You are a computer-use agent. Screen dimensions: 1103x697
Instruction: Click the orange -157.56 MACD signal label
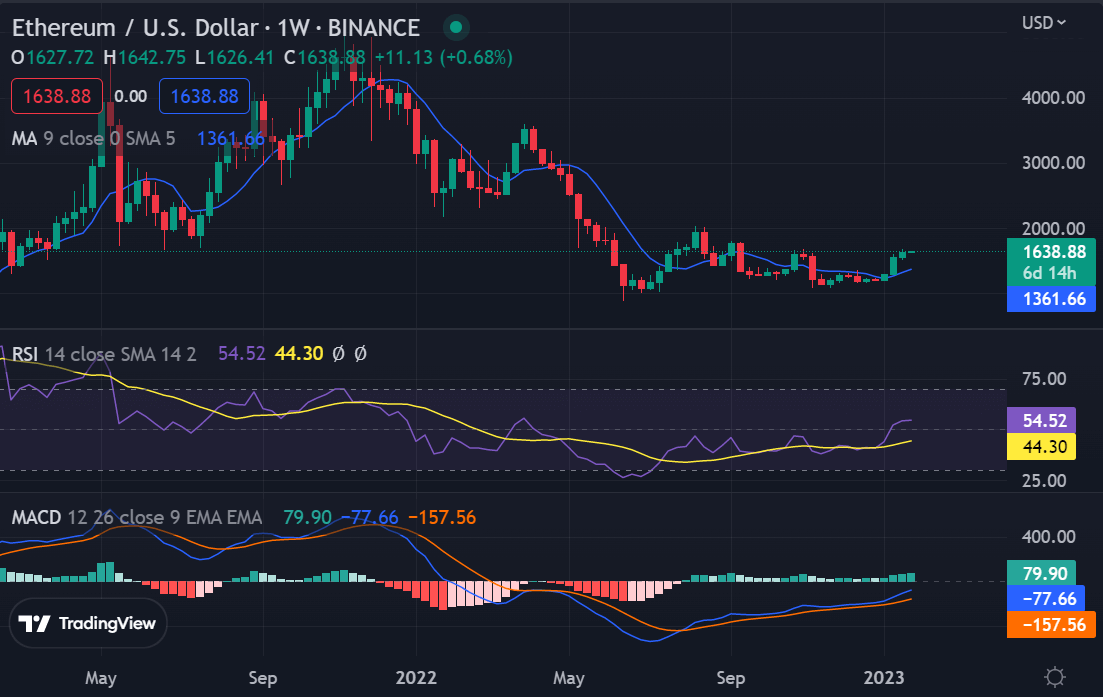pos(1051,625)
